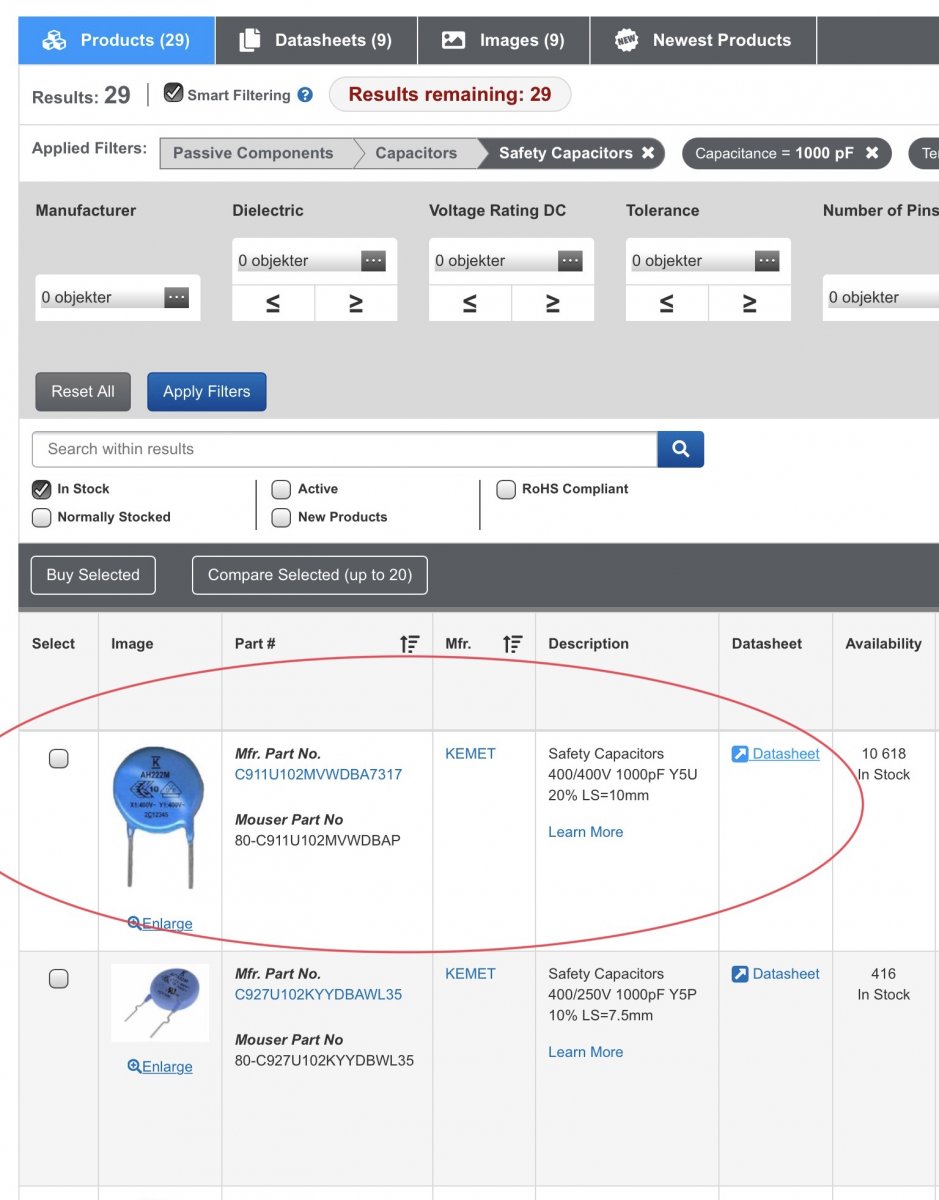Enlarge the C927U102KYYDBAWL35 image
The width and height of the screenshot is (939, 1200).
(x=160, y=1067)
